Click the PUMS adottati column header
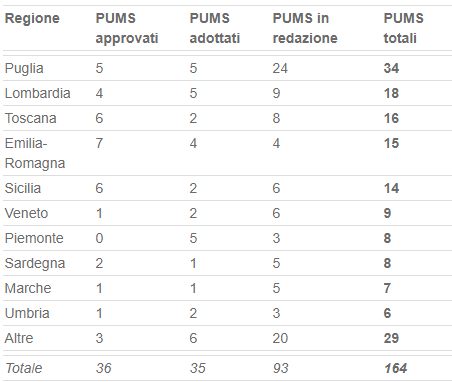 point(215,28)
